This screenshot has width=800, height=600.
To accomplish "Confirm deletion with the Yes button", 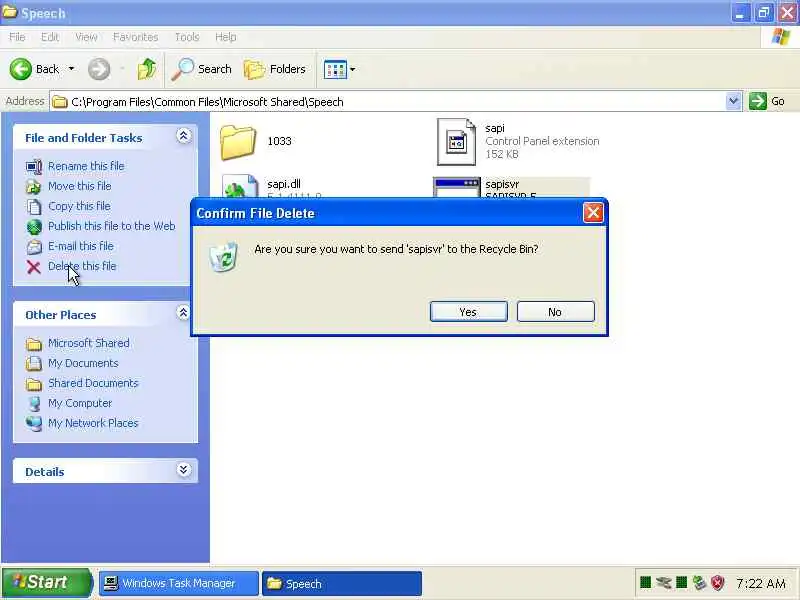I will point(468,311).
